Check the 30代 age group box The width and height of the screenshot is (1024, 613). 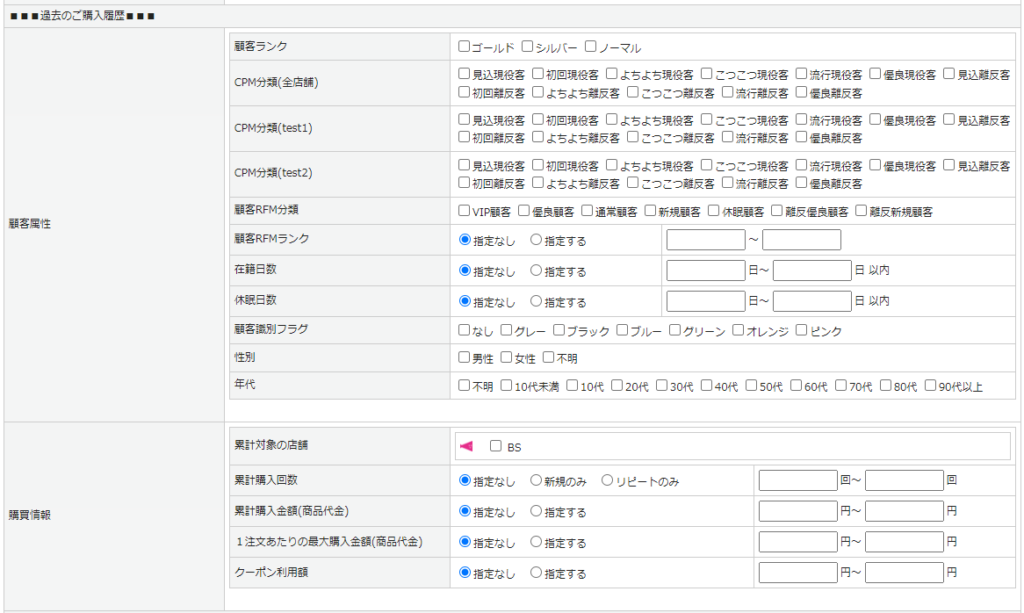click(x=662, y=385)
